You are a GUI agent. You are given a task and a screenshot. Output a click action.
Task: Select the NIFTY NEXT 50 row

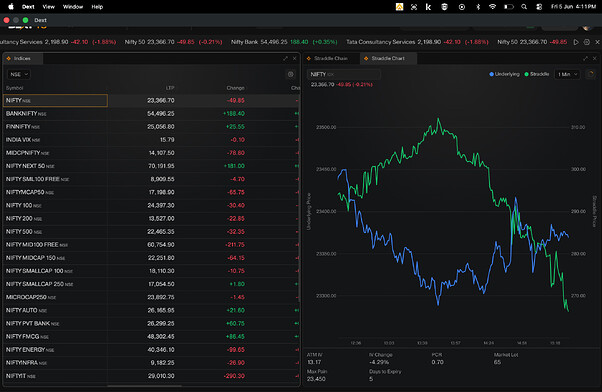(x=151, y=166)
